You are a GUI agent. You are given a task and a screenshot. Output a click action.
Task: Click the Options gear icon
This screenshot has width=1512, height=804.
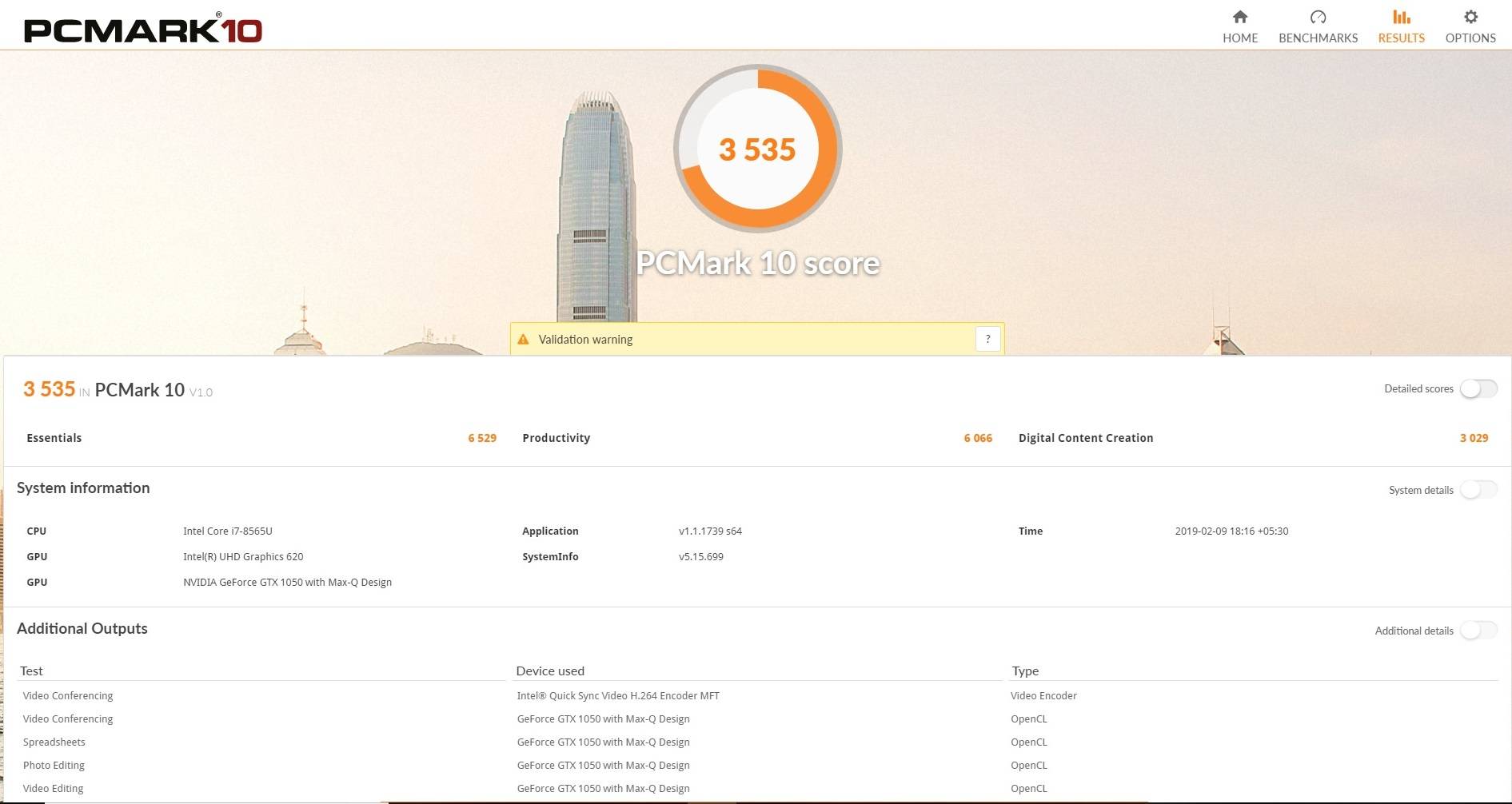[1470, 17]
